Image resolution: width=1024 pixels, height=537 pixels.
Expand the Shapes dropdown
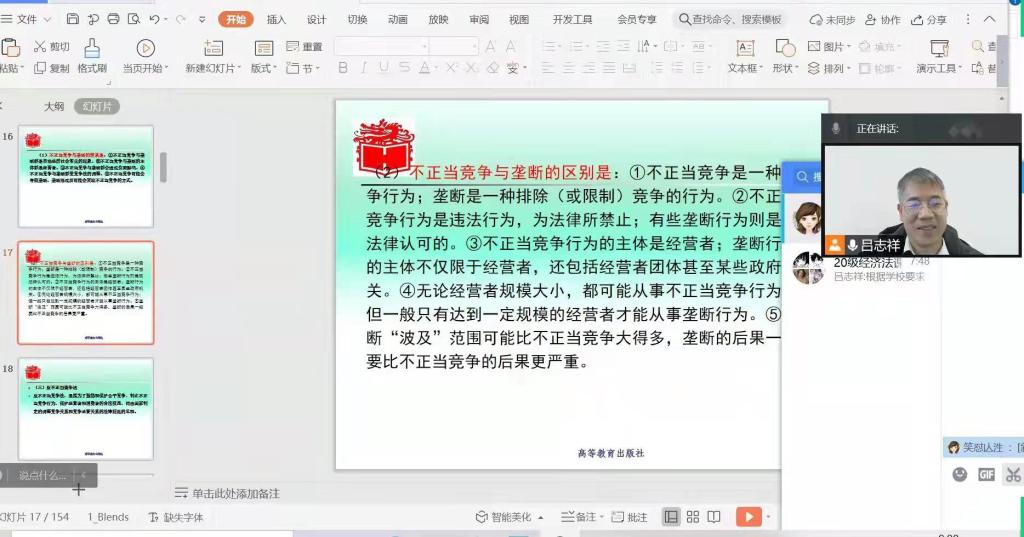pos(785,68)
